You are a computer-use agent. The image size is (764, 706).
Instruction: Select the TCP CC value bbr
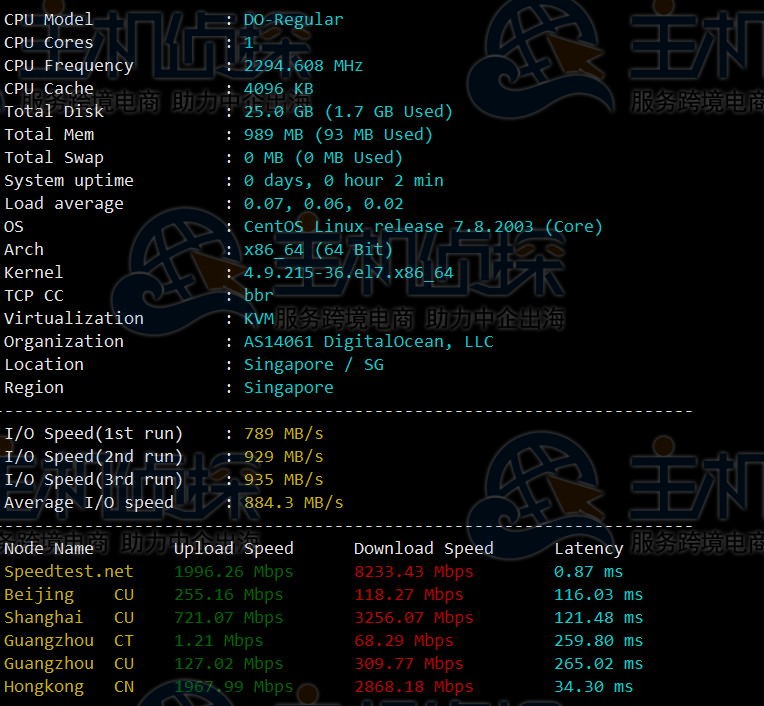click(x=258, y=295)
